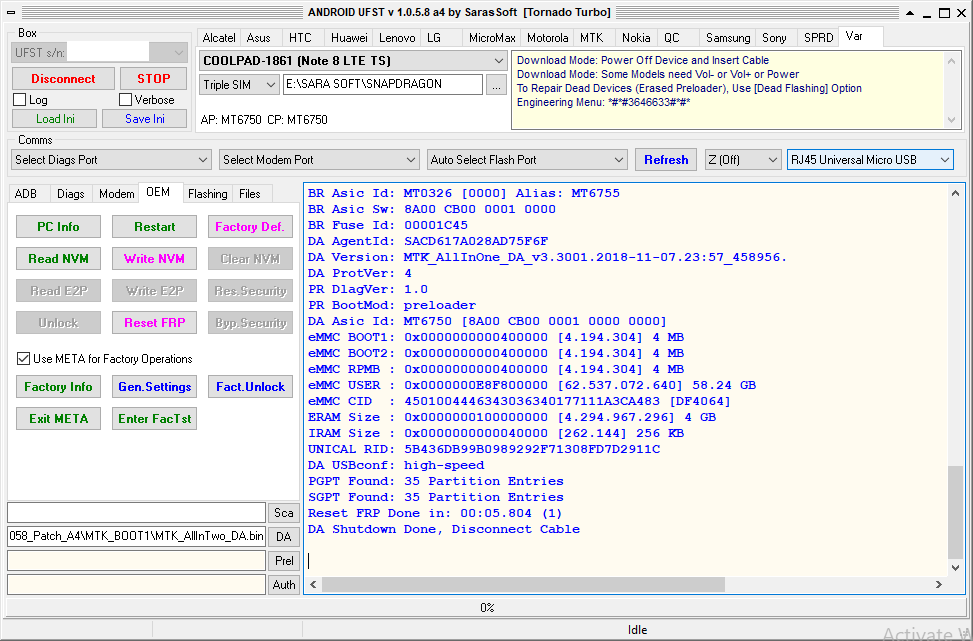This screenshot has height=641, width=973.
Task: Switch to the Modem tab
Action: pos(116,194)
